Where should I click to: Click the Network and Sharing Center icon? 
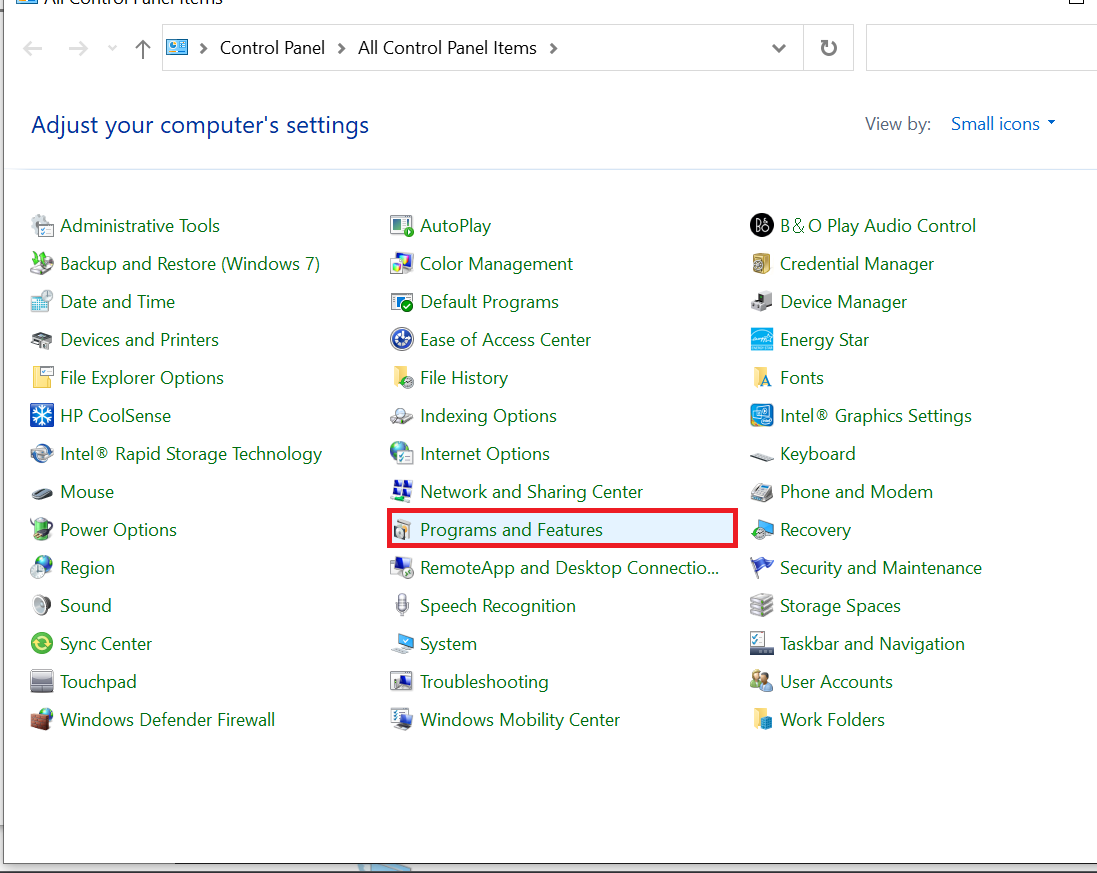[x=402, y=492]
